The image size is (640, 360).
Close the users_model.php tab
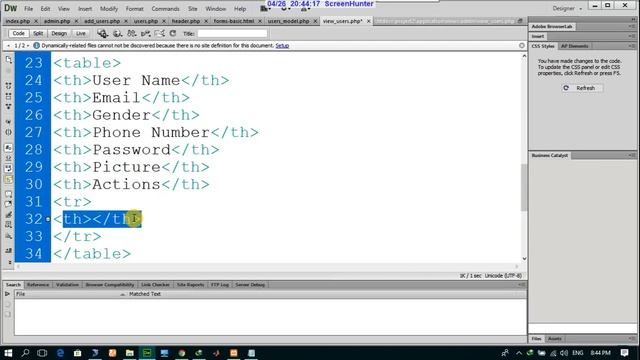coord(315,21)
